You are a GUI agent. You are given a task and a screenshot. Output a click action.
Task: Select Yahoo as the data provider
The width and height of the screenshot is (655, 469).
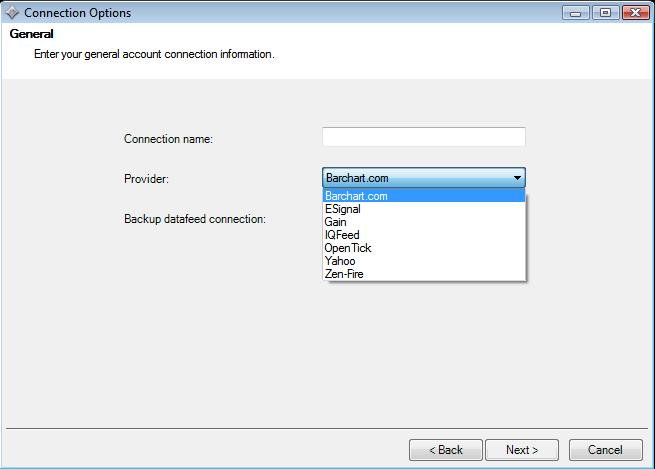[424, 261]
